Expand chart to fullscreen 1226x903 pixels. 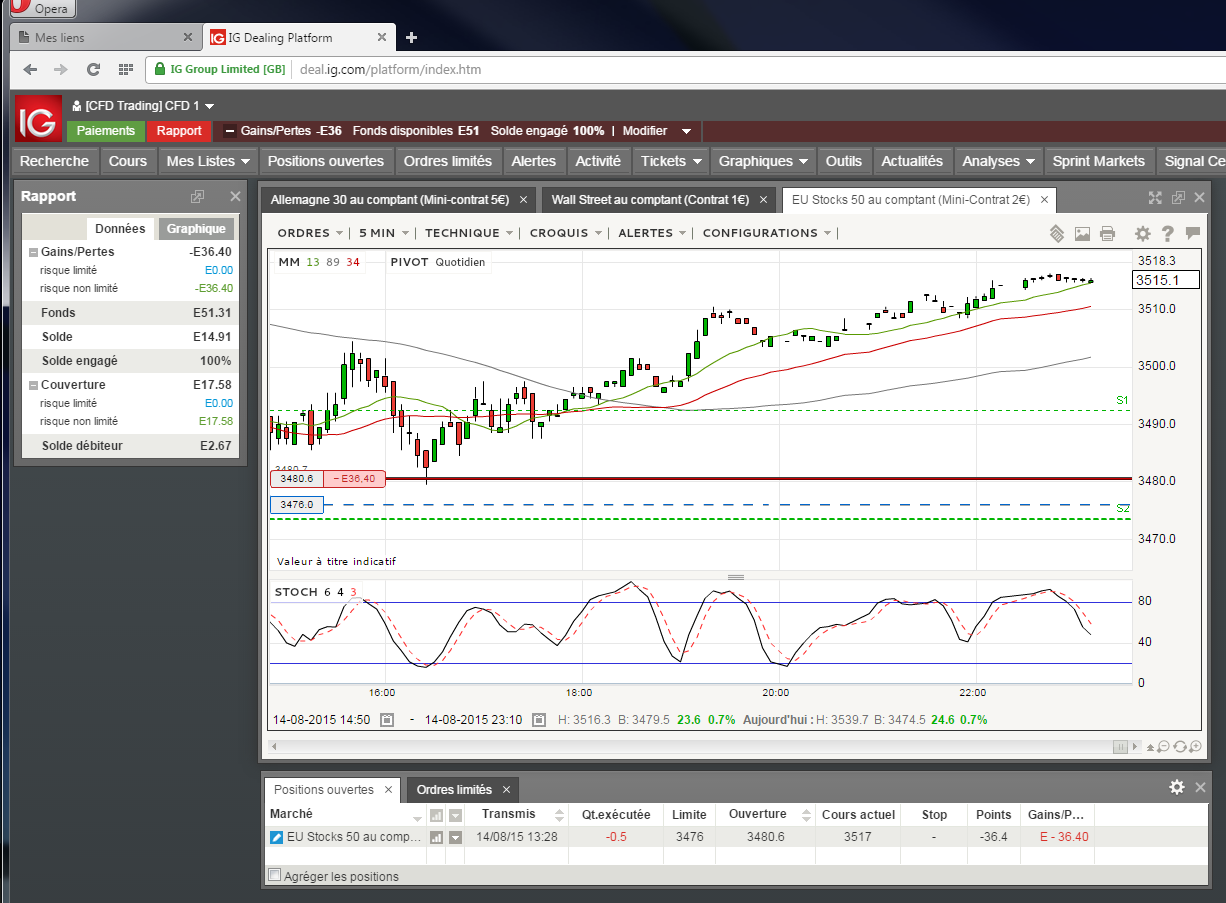pyautogui.click(x=1155, y=198)
